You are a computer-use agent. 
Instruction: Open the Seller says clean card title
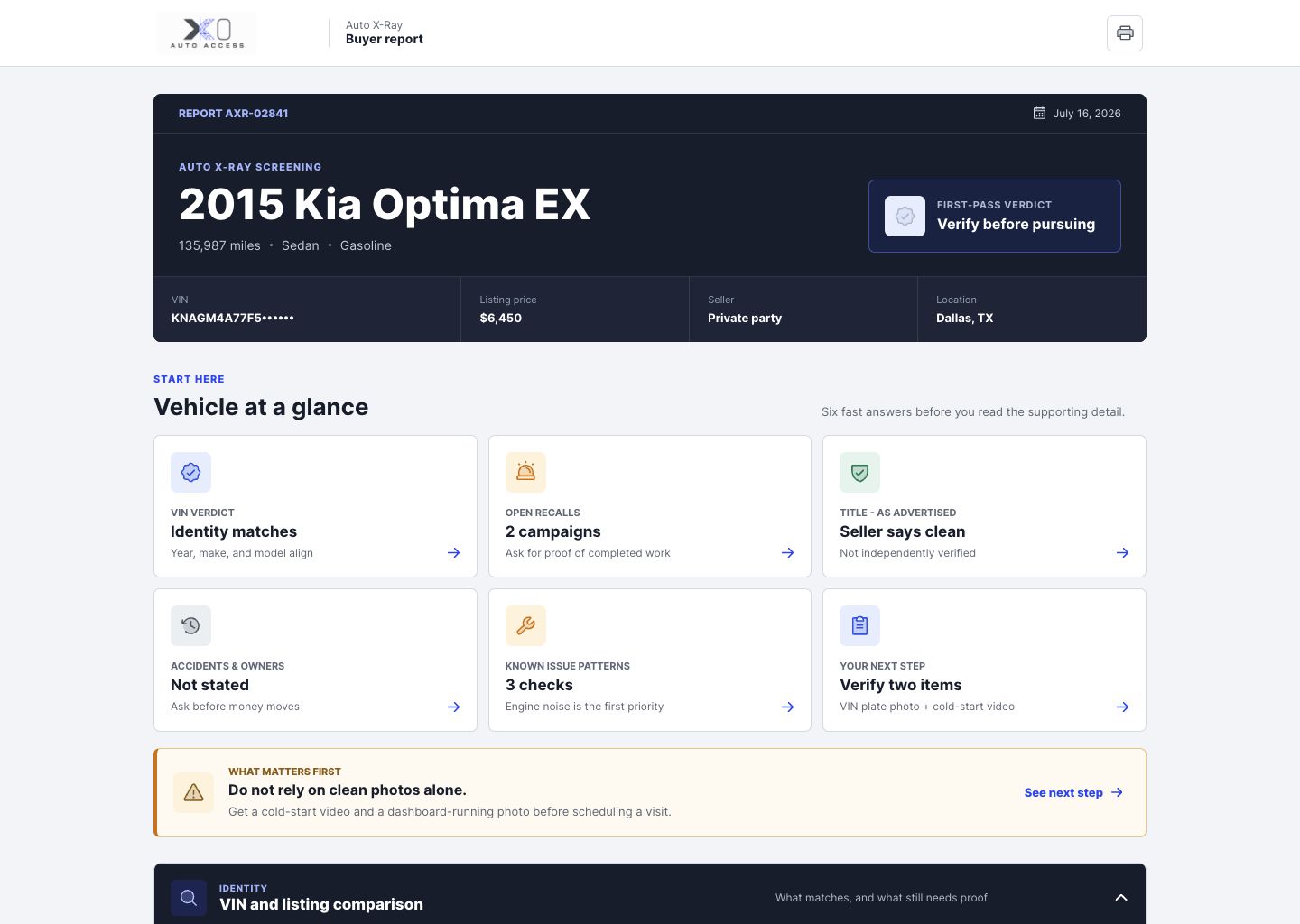pos(903,531)
